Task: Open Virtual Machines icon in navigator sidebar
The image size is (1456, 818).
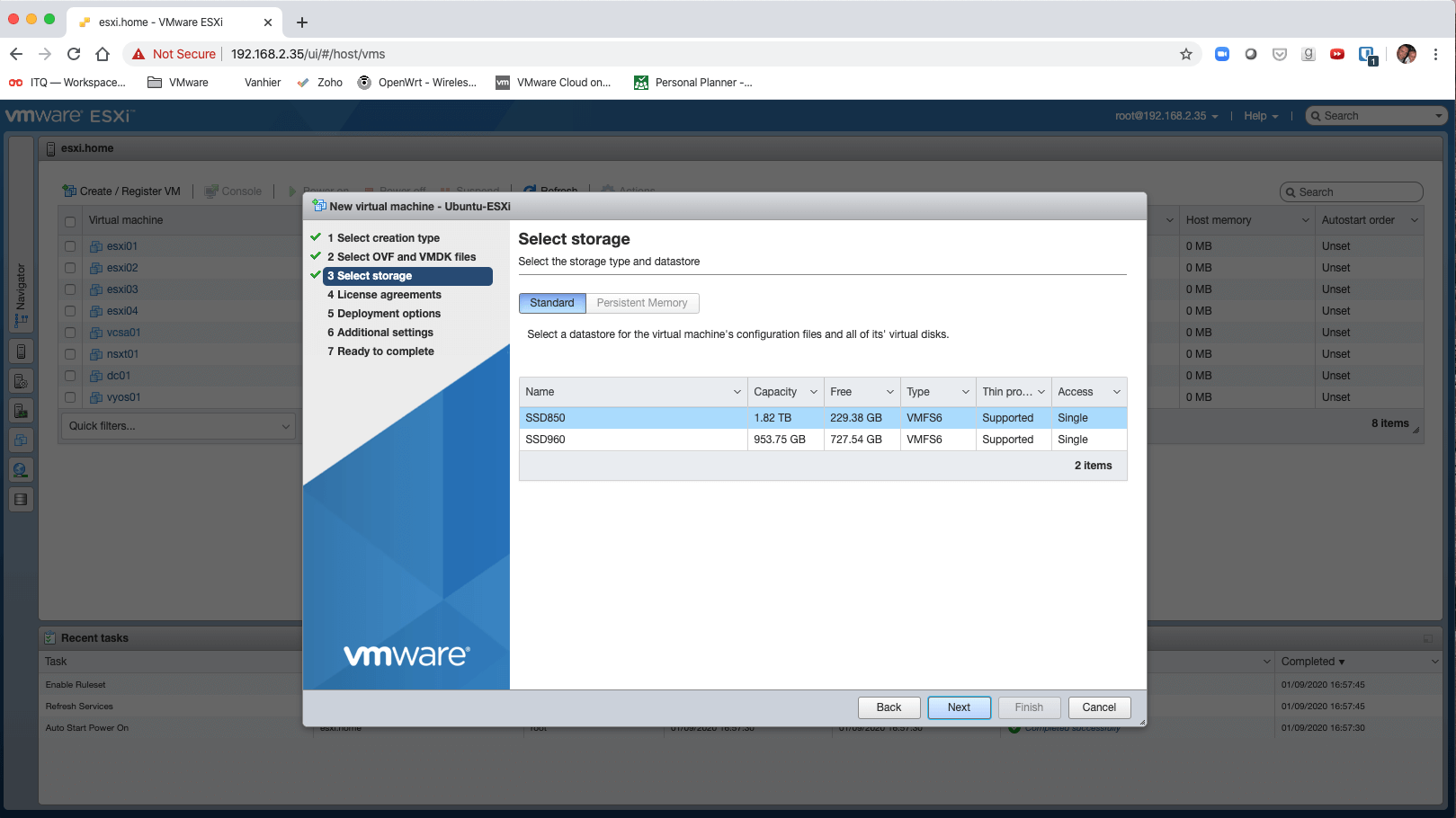Action: 21,440
